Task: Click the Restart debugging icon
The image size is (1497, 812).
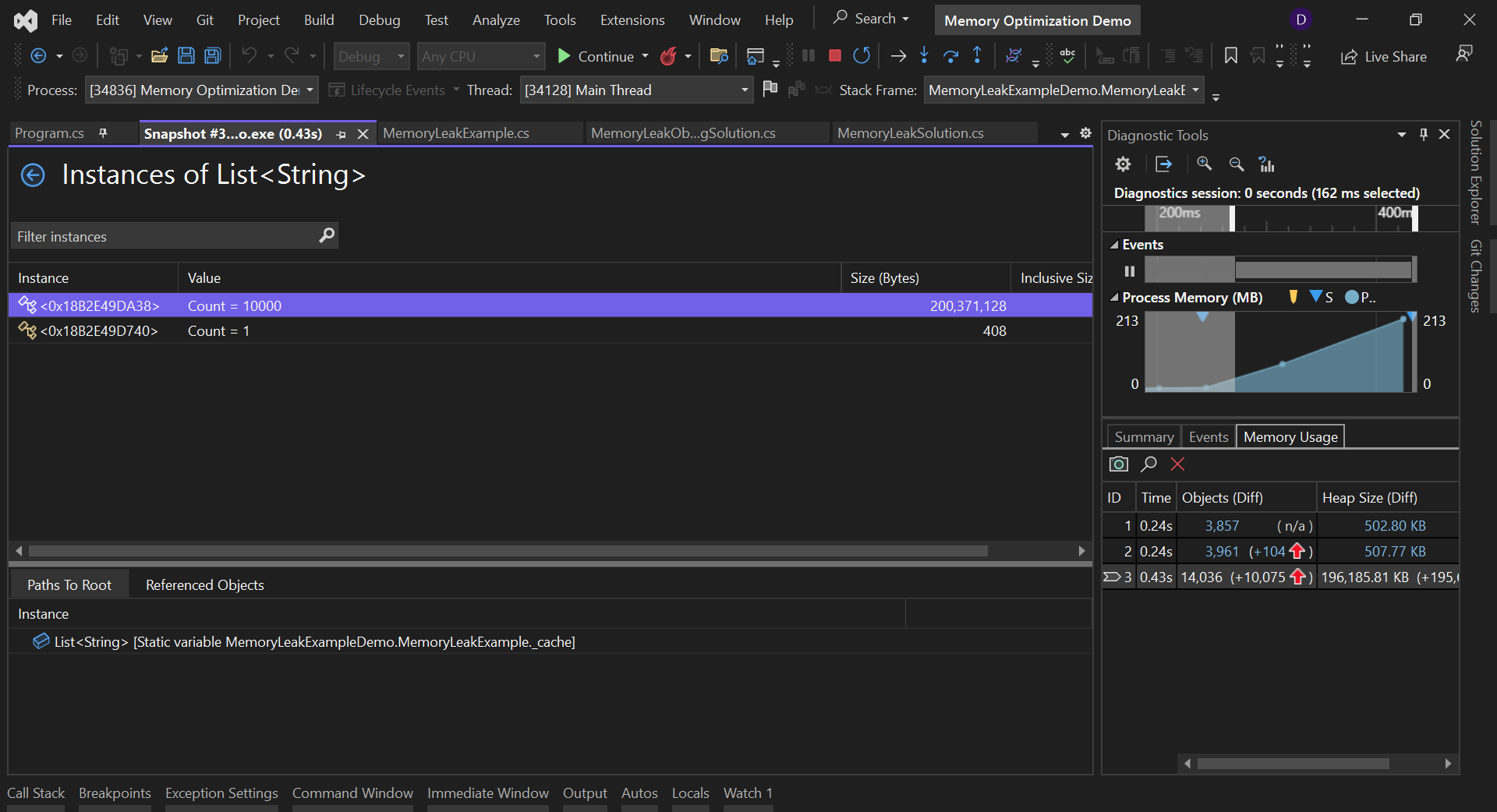Action: (862, 55)
